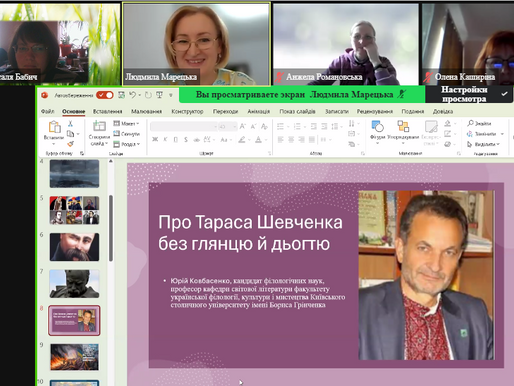
Task: Switch to the Малювання ribbon tab
Action: 146,111
